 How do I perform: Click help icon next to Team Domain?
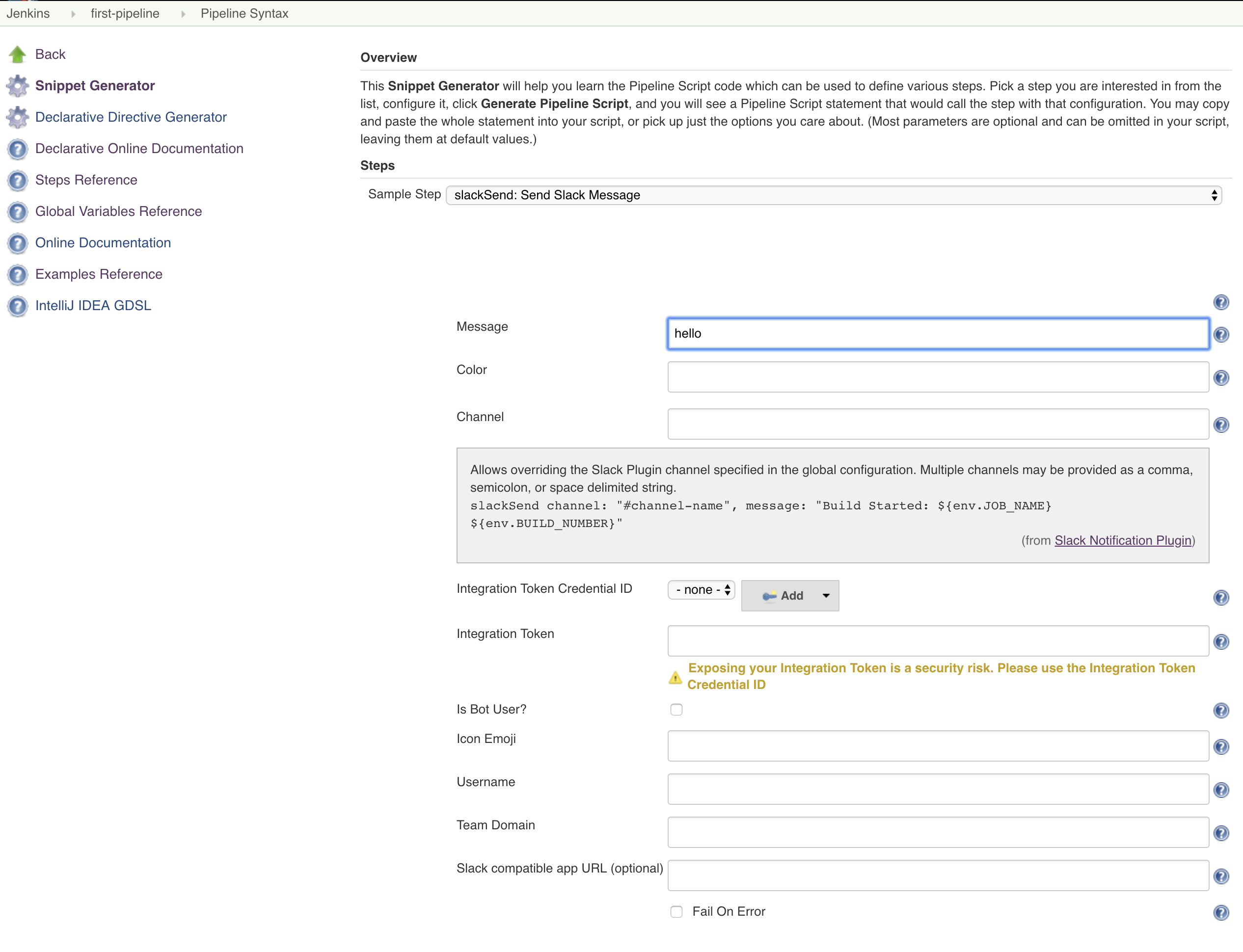coord(1221,833)
